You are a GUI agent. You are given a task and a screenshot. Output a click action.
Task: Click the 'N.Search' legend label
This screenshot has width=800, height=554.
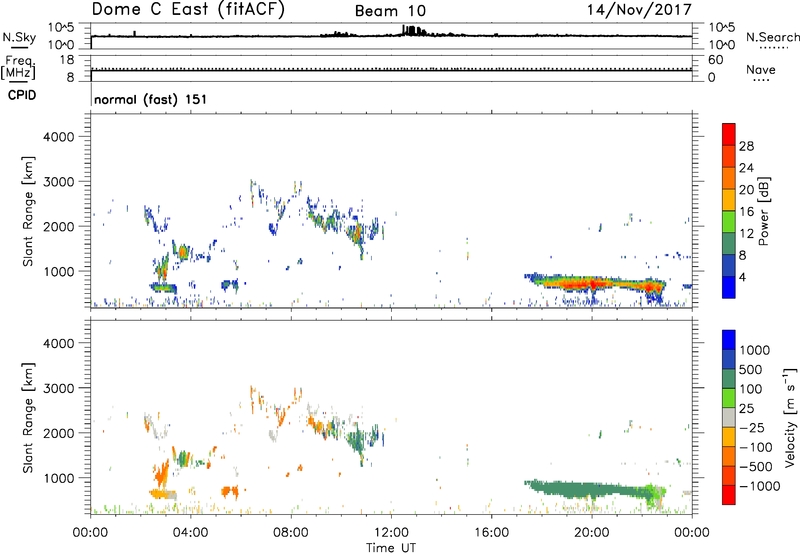pos(772,37)
